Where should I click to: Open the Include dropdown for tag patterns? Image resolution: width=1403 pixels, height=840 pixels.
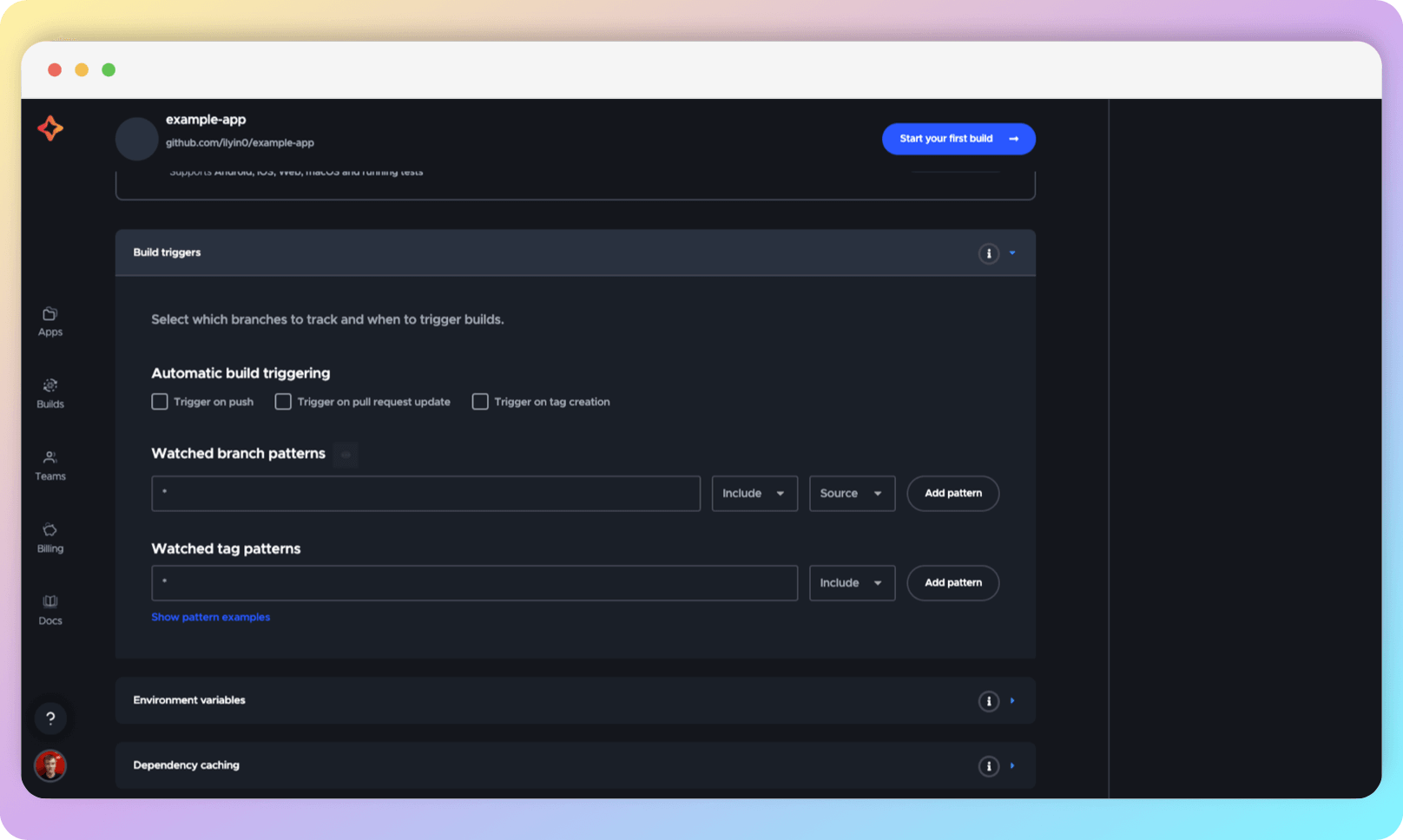851,582
